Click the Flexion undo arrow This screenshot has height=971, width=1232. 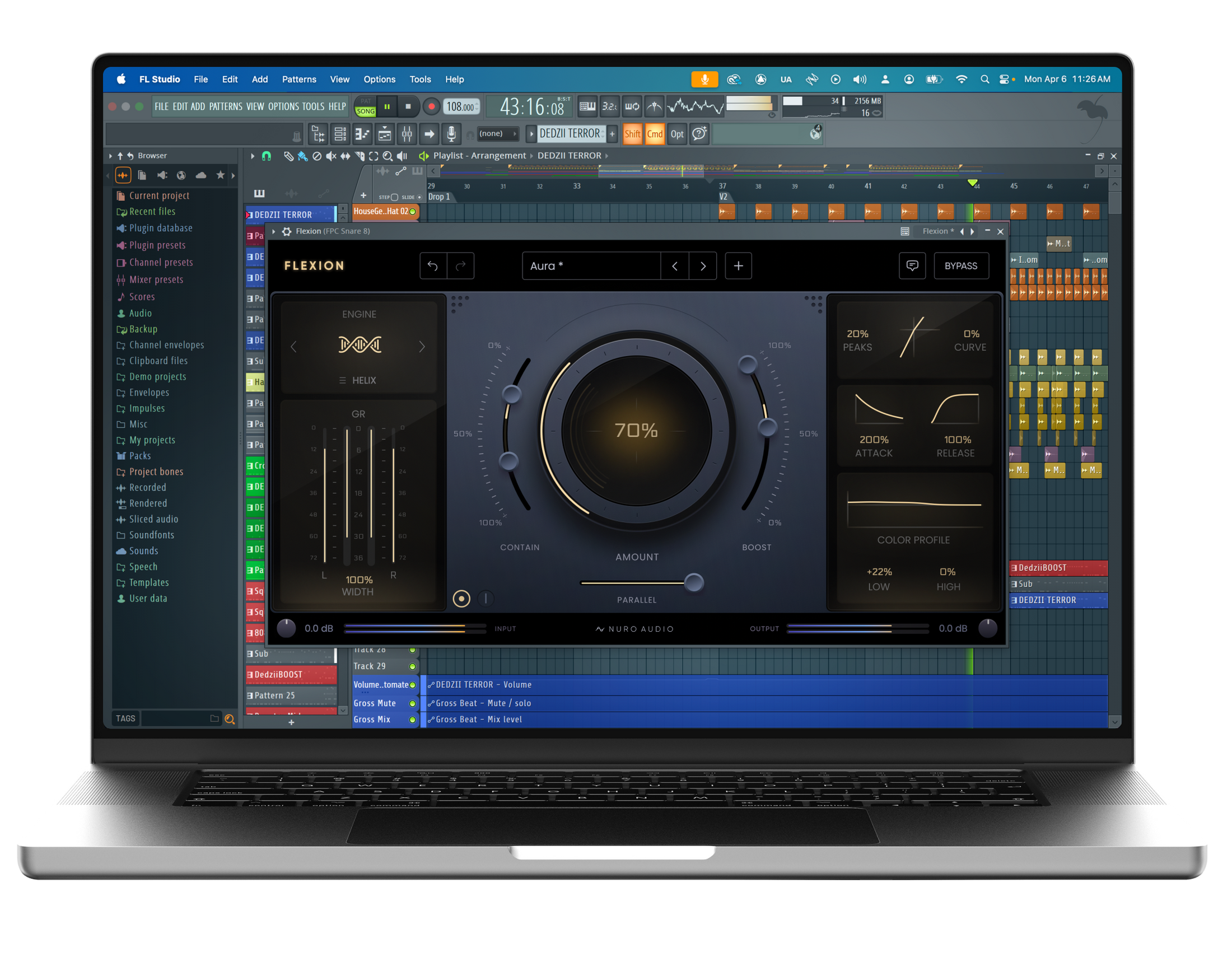point(433,266)
